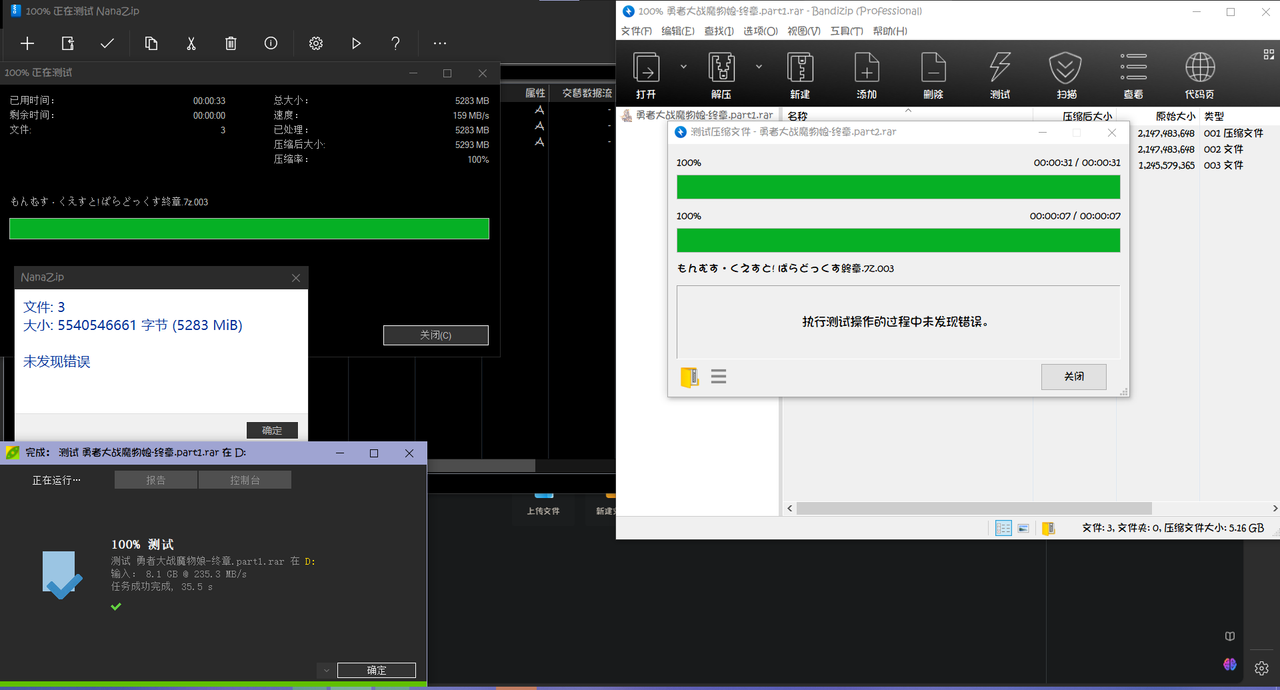Click the '未发现错误' text in NanaZip dialog
Image resolution: width=1280 pixels, height=690 pixels.
[57, 361]
